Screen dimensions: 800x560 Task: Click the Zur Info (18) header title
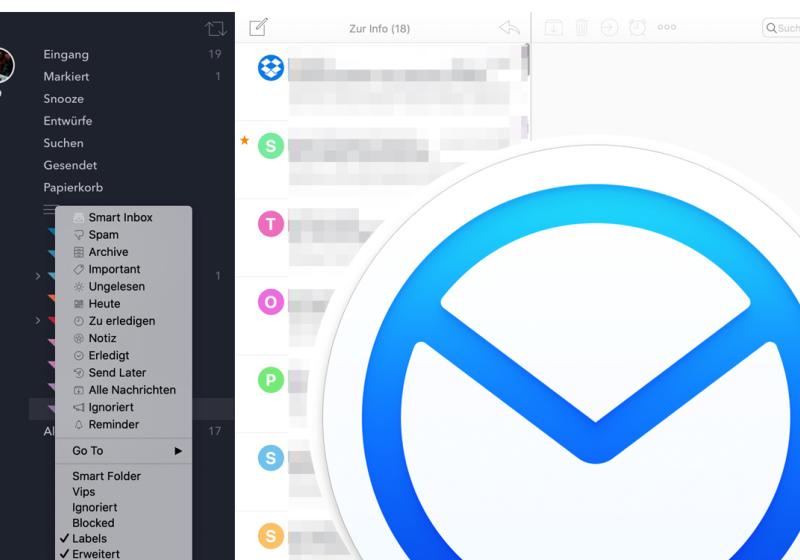(x=380, y=29)
